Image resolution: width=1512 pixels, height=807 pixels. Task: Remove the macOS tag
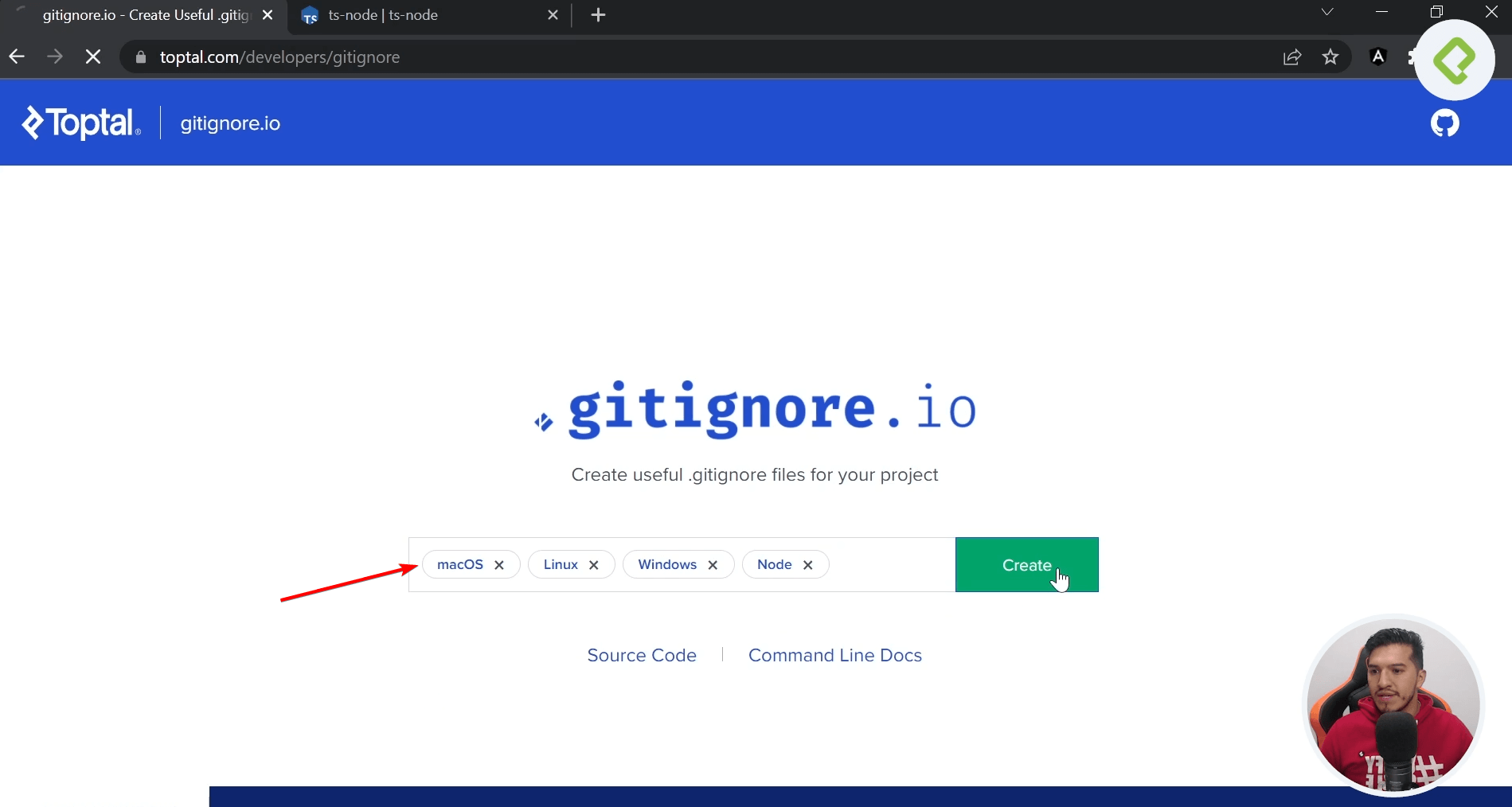tap(499, 565)
